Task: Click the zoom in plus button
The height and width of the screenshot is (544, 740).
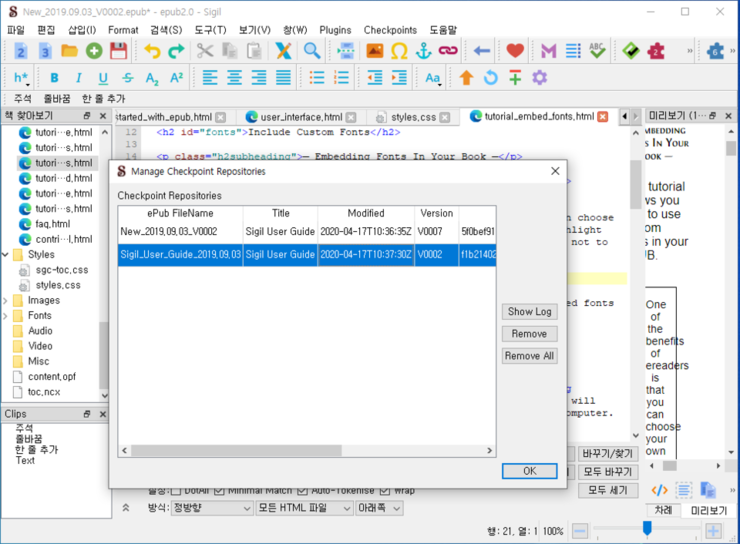Action: point(713,531)
